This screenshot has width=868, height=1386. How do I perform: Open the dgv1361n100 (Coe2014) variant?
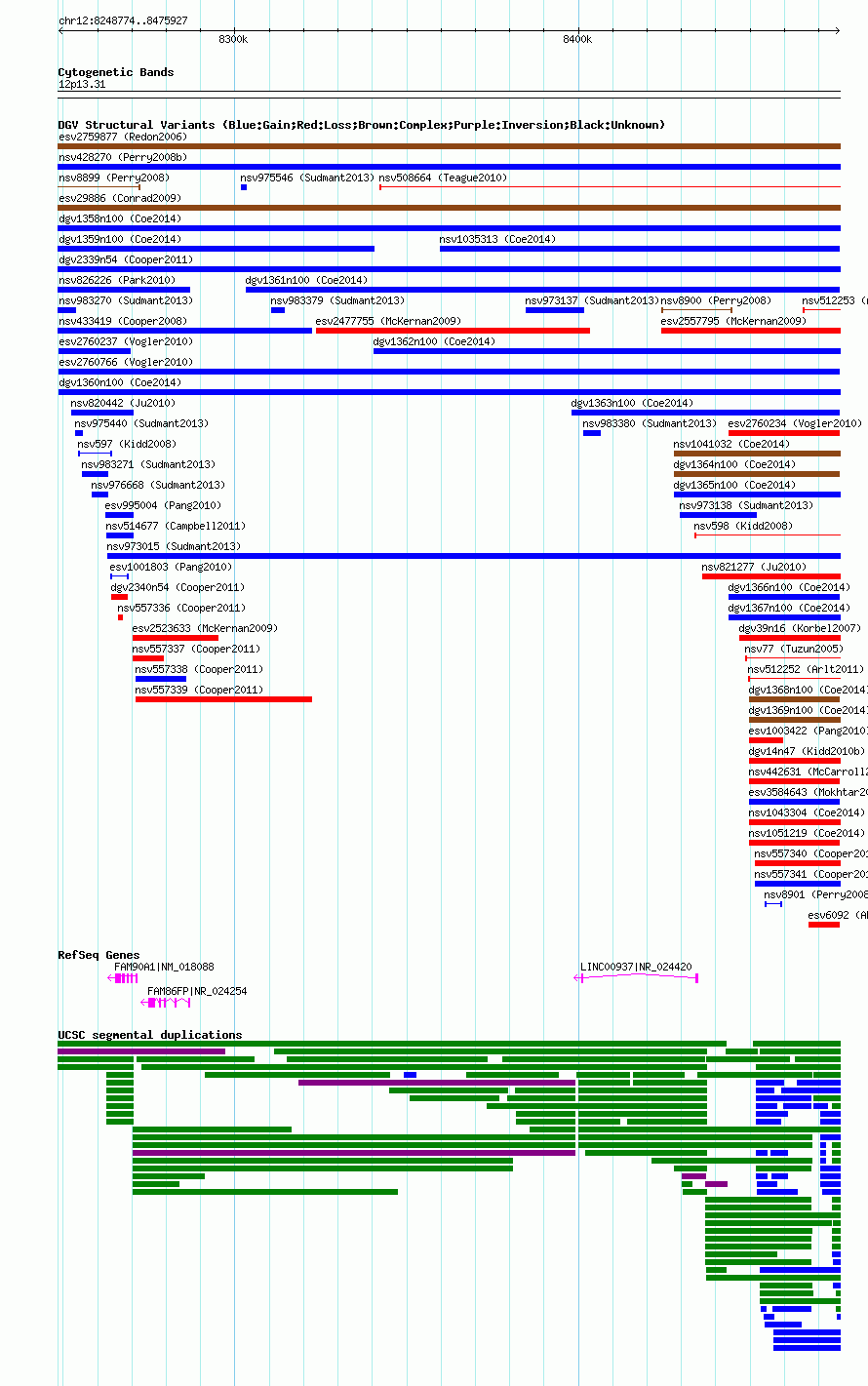click(306, 280)
